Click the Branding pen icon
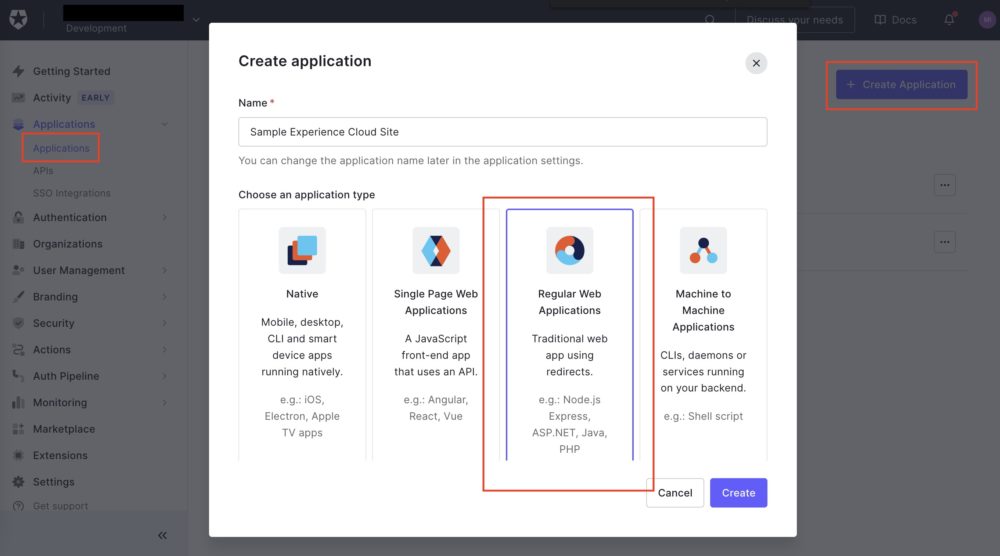This screenshot has width=1000, height=556. [x=18, y=296]
